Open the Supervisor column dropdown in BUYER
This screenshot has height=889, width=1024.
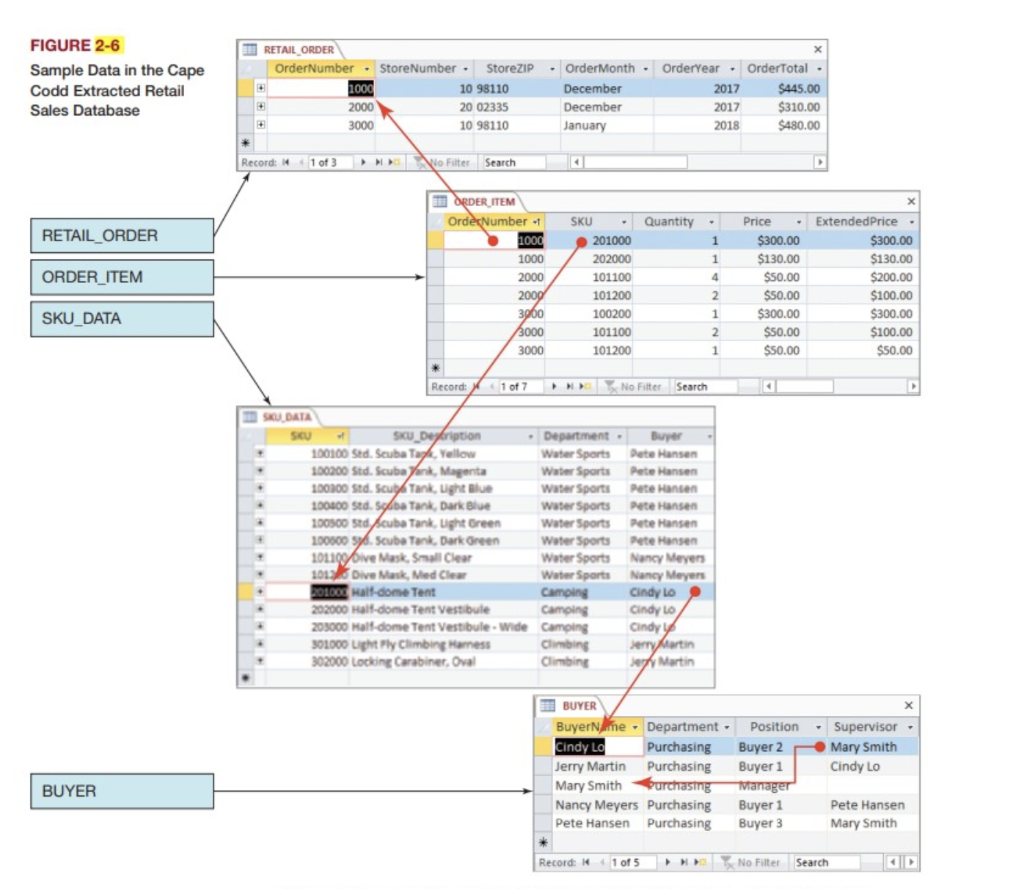[x=910, y=726]
